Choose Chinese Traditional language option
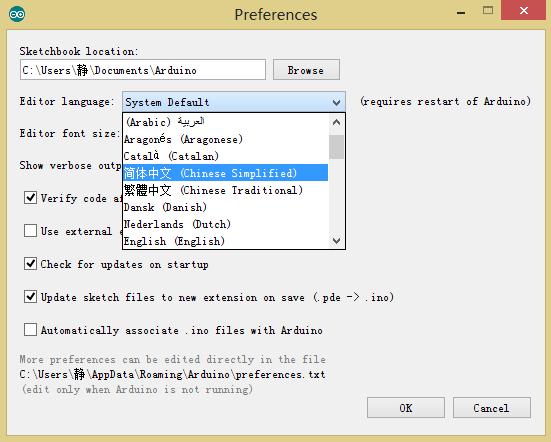Screen dimensions: 551x442 (225, 190)
